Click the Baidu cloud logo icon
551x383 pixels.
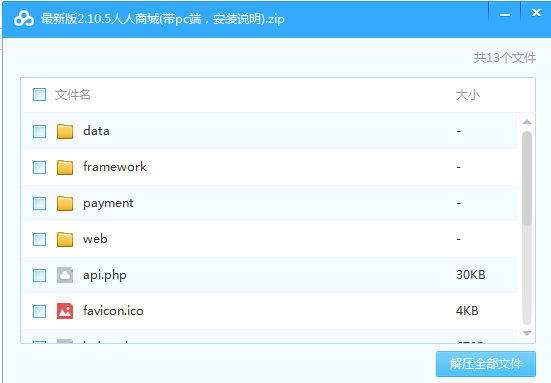pos(24,19)
